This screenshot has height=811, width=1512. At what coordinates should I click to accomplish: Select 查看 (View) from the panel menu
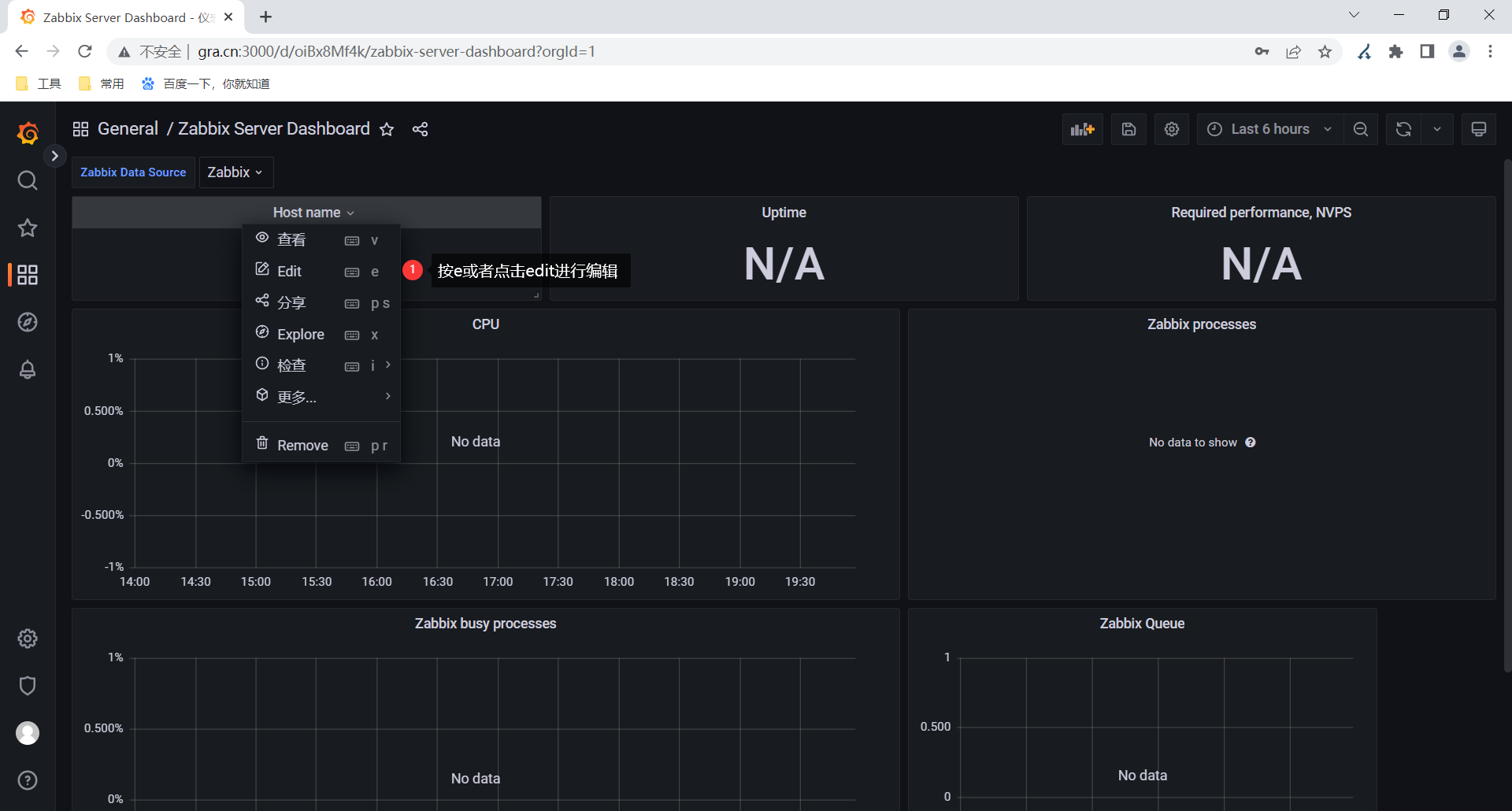pyautogui.click(x=321, y=239)
